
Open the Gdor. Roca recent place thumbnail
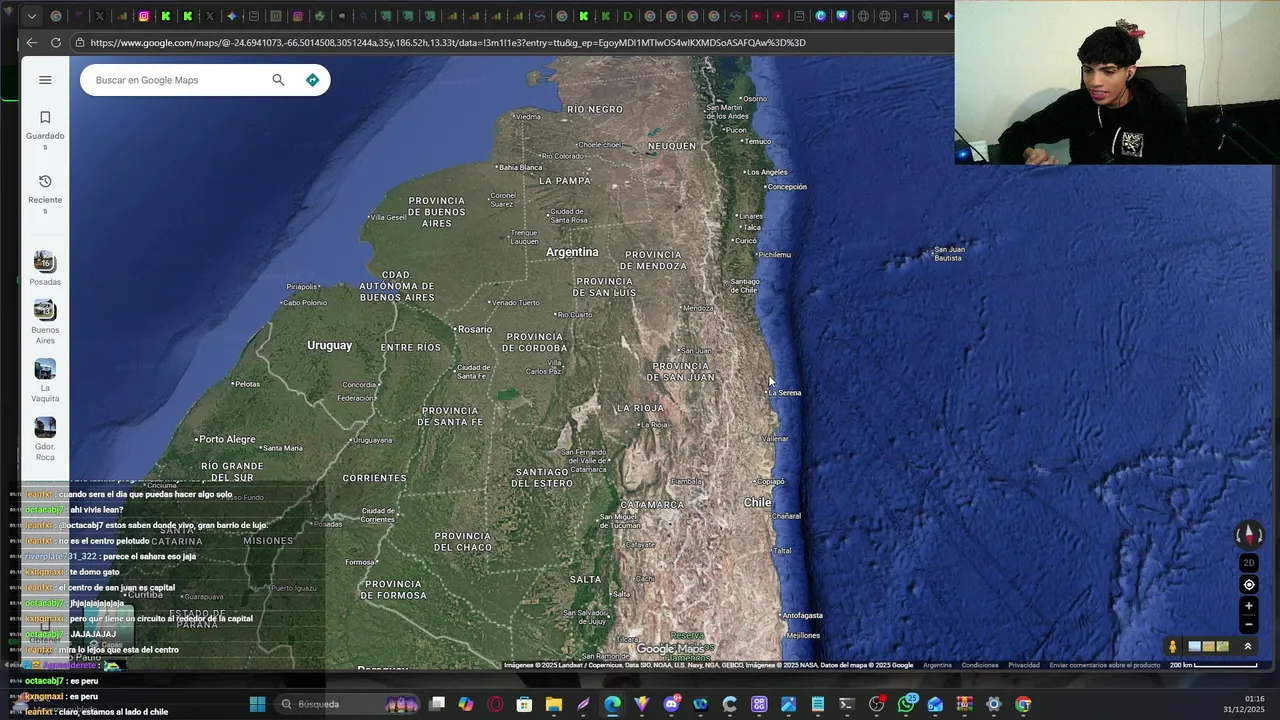(45, 427)
